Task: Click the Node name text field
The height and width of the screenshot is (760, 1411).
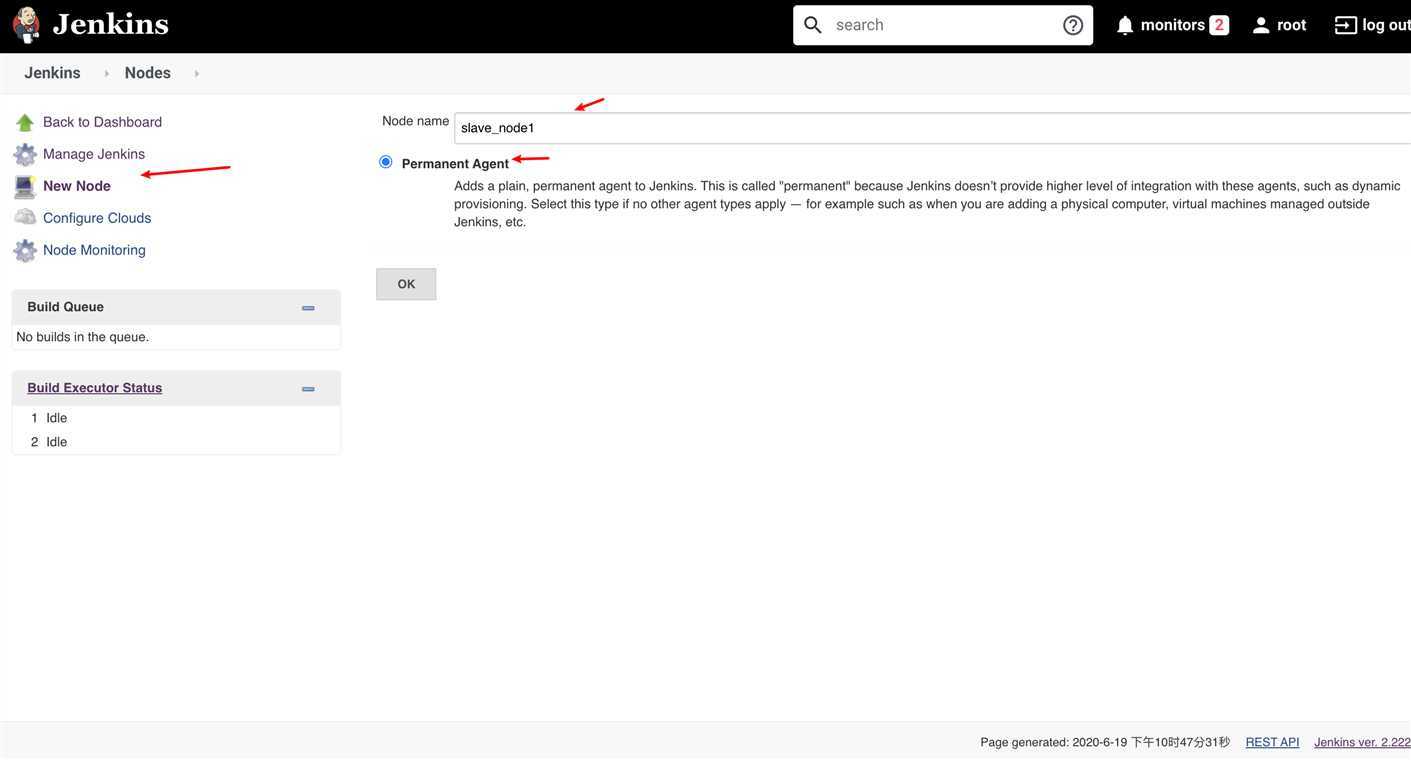Action: [x=932, y=128]
